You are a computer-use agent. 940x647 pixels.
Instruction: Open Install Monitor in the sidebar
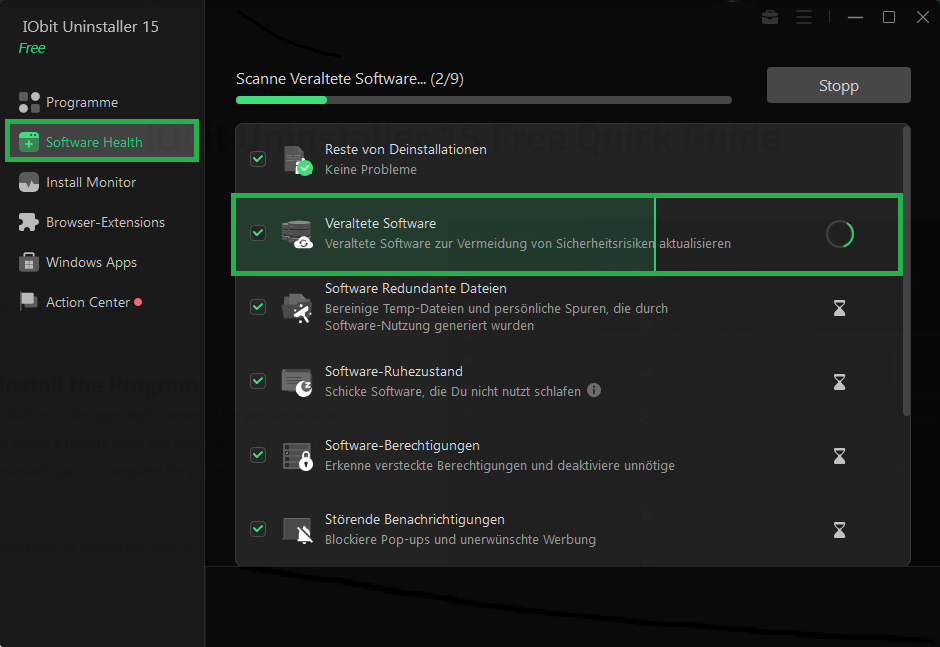pyautogui.click(x=102, y=182)
